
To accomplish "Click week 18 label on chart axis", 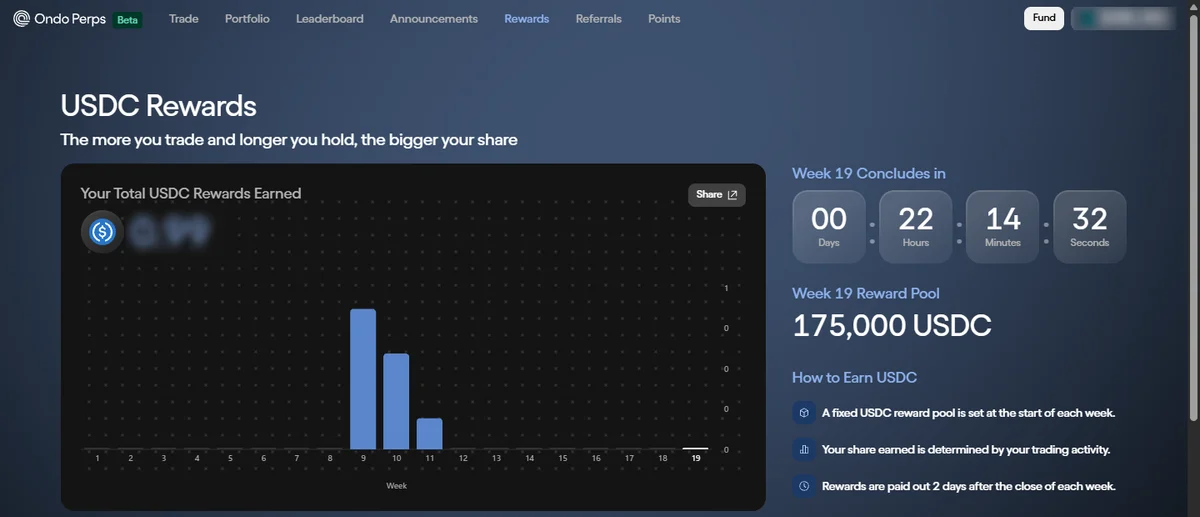I will [663, 458].
